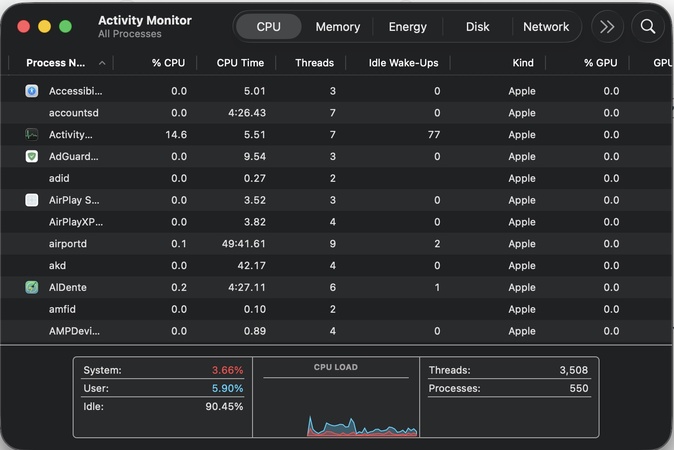Switch to the Disk tab
Image resolution: width=674 pixels, height=450 pixels.
(478, 27)
